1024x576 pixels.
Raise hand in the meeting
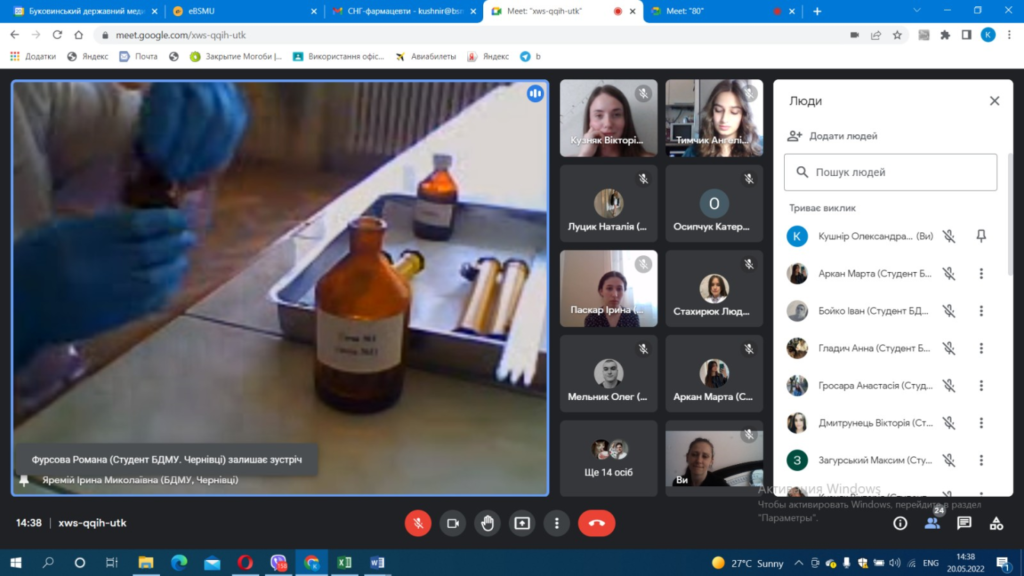coord(487,523)
